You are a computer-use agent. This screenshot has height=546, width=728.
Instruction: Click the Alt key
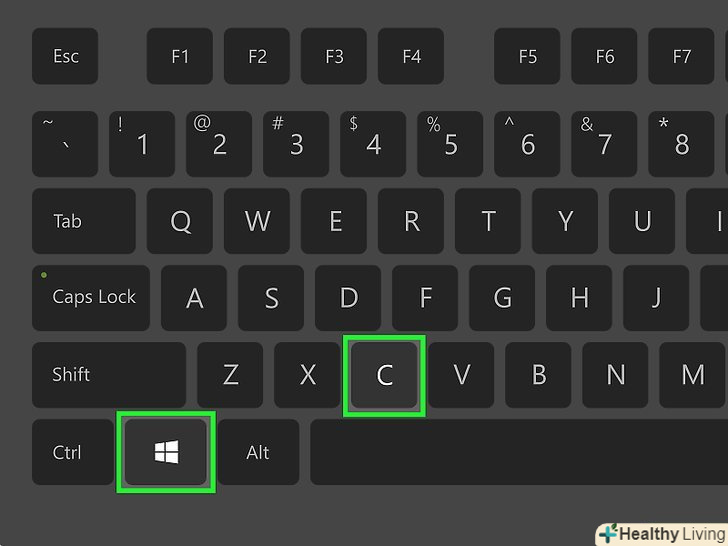coord(258,452)
